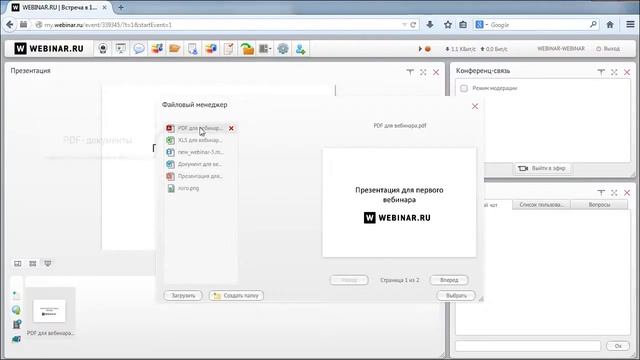Reload the page with the refresh icon

413,24
